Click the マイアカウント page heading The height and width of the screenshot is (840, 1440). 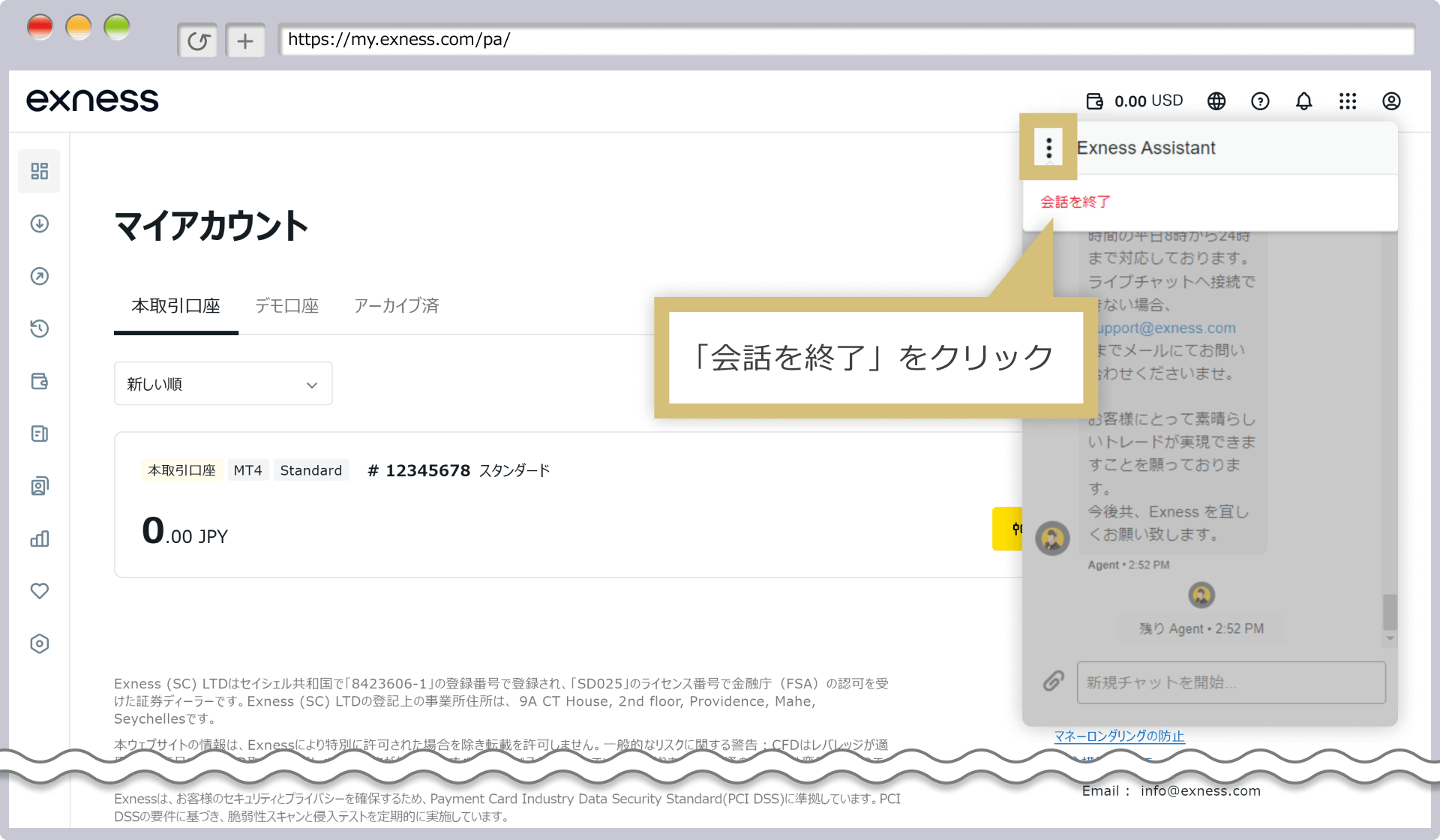pyautogui.click(x=211, y=226)
